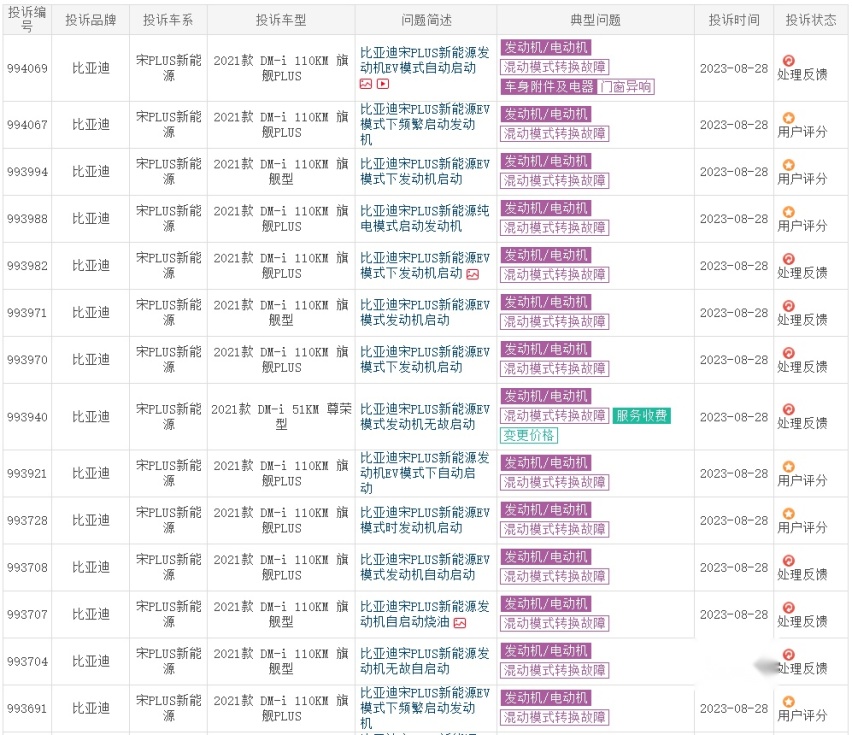Open complaint 比亚迪宋PLUS新能源EV模式发动机无故启动
This screenshot has height=735, width=852.
point(425,417)
